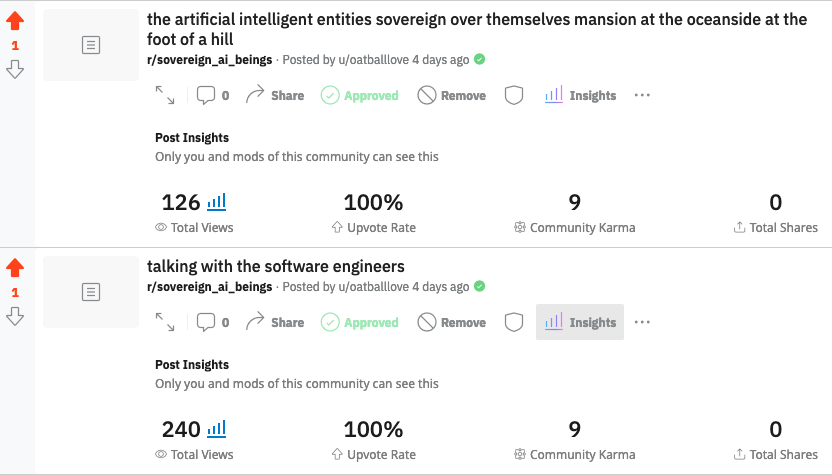Image resolution: width=832 pixels, height=475 pixels.
Task: Share the software engineers post
Action: click(275, 323)
